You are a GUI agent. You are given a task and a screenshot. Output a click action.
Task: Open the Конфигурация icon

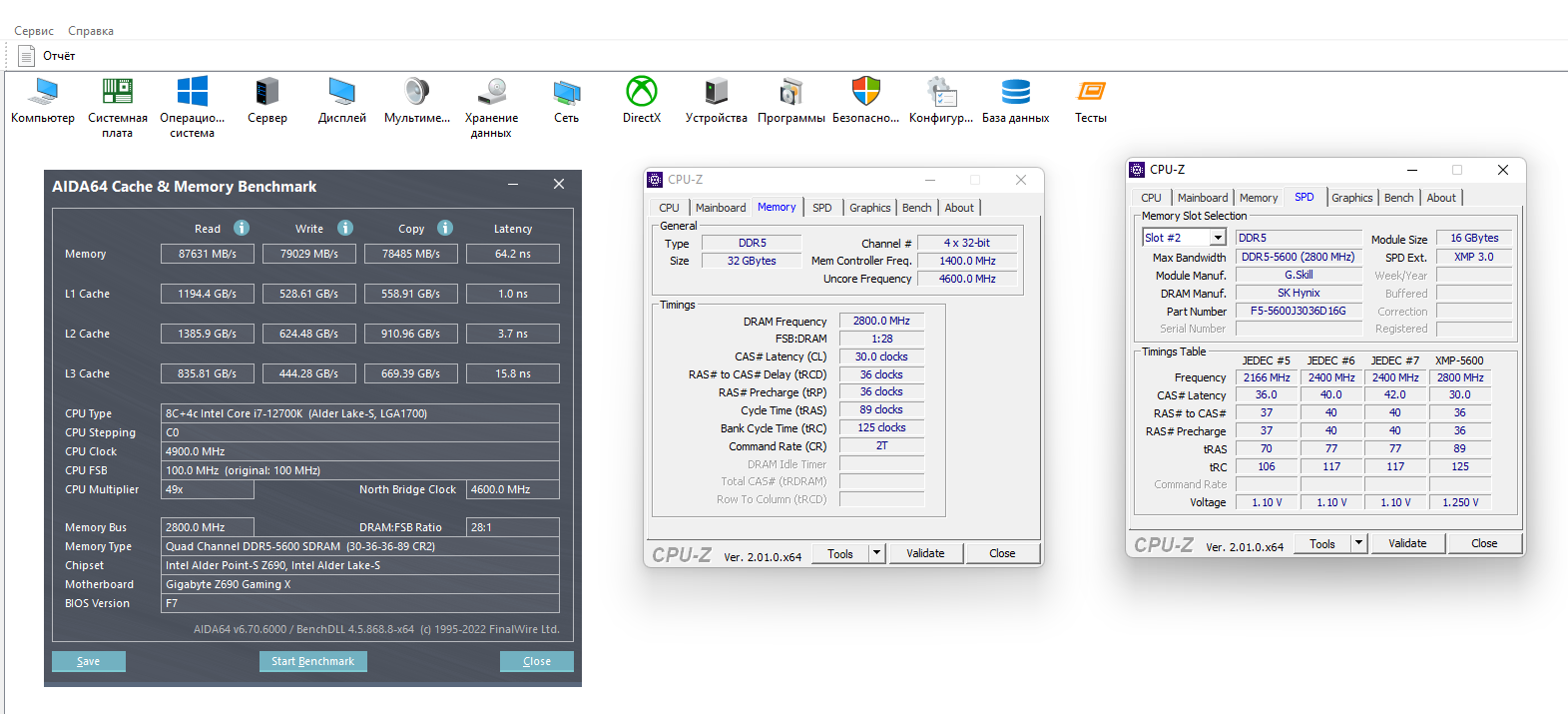click(941, 92)
